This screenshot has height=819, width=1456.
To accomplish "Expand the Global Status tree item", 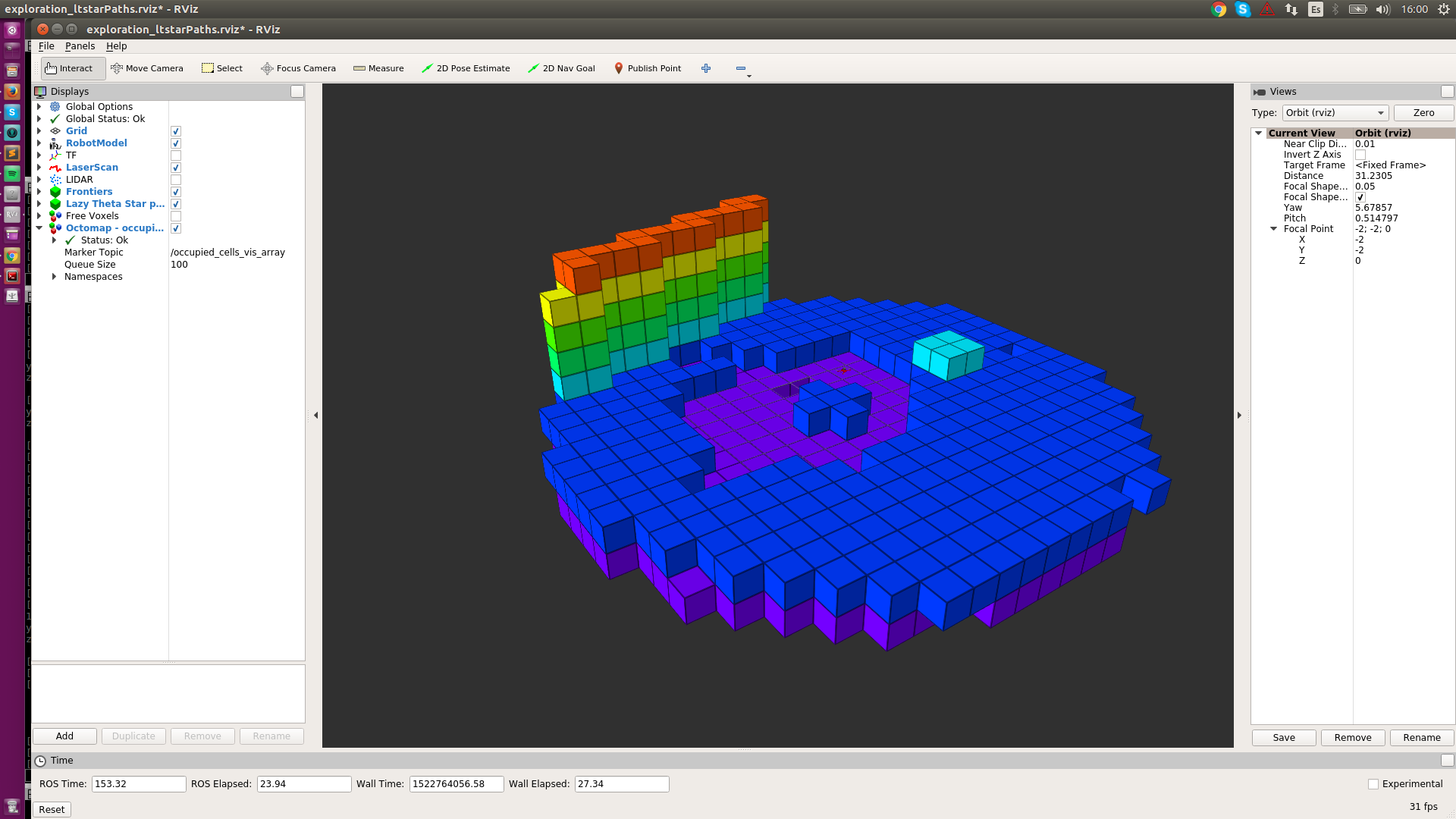I will [x=39, y=119].
